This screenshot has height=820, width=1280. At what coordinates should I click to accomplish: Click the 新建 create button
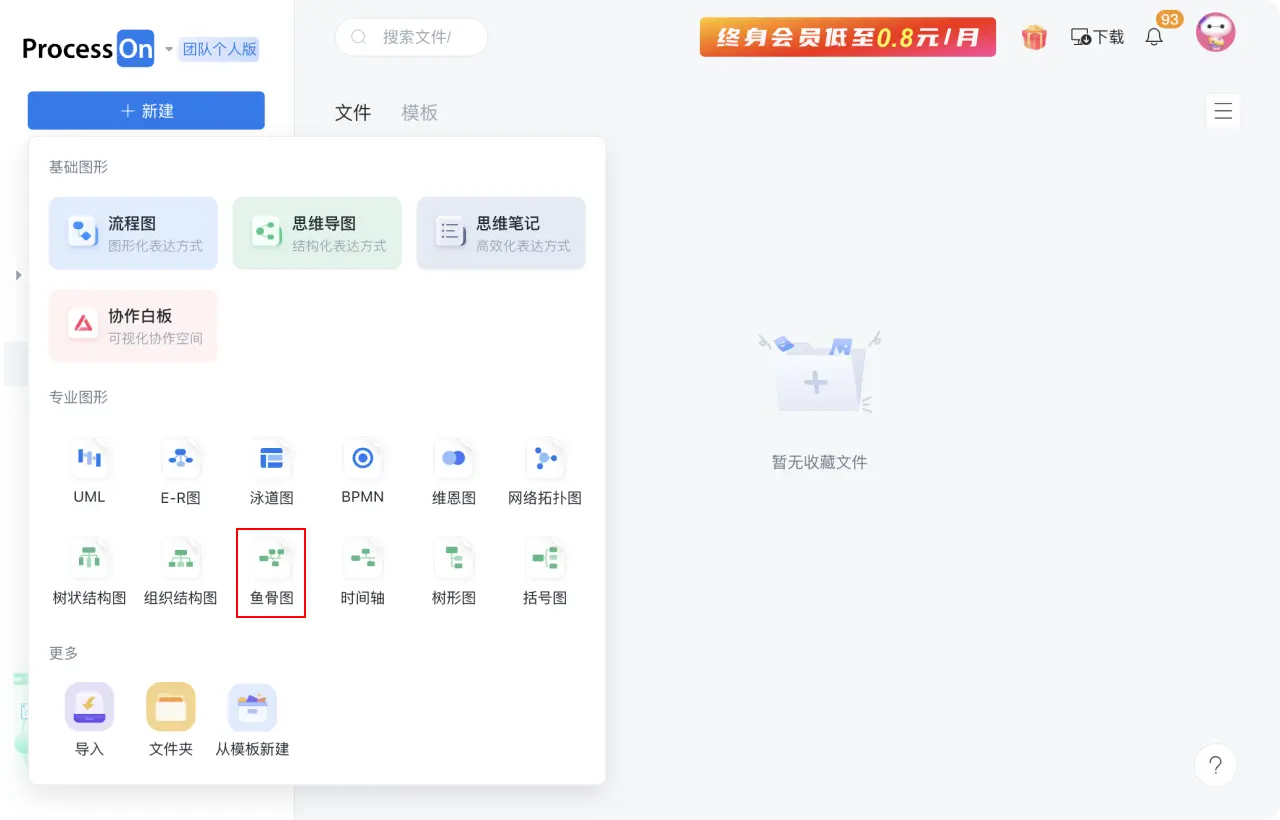pos(145,110)
